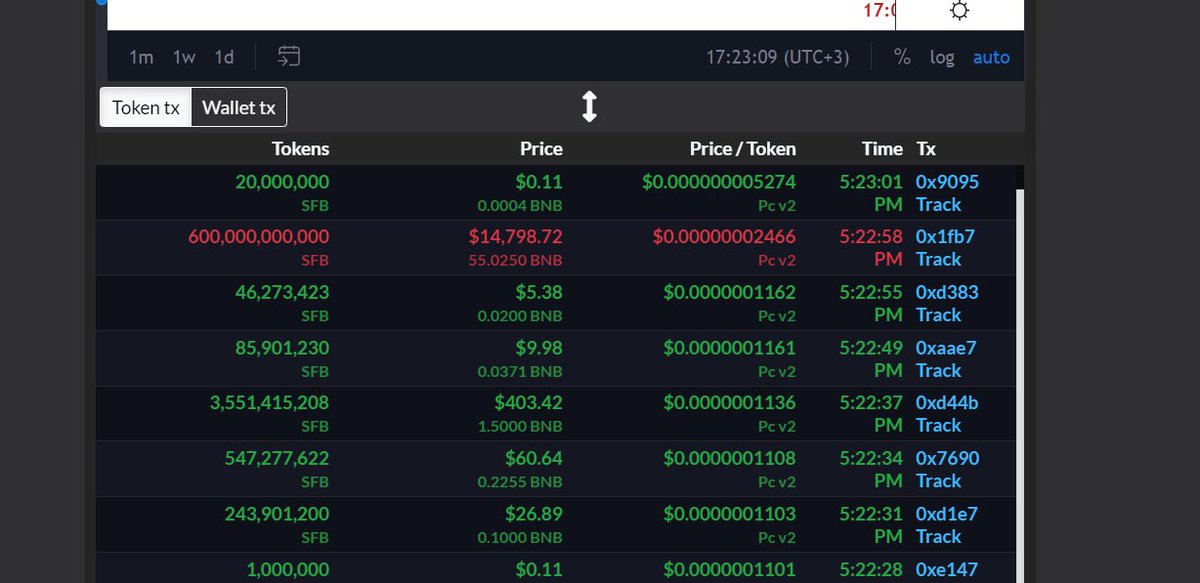The width and height of the screenshot is (1200, 583).
Task: Click the $60.64 price cell
Action: [x=533, y=458]
